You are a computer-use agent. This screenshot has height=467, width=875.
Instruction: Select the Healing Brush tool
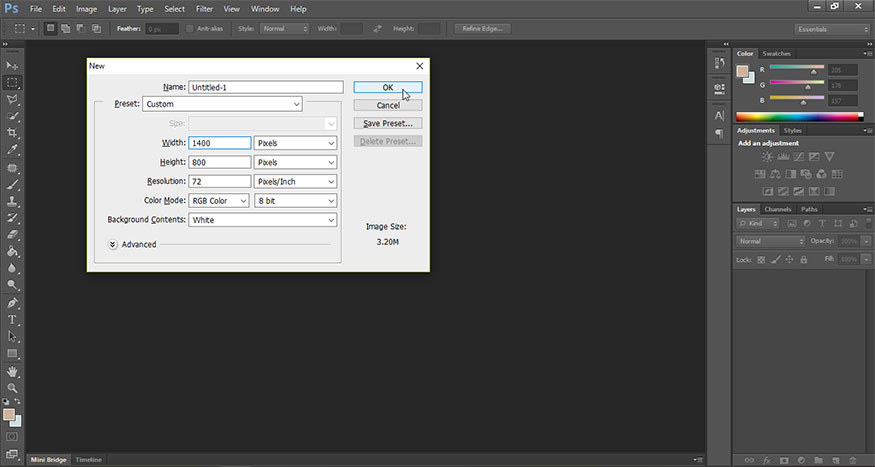12,168
